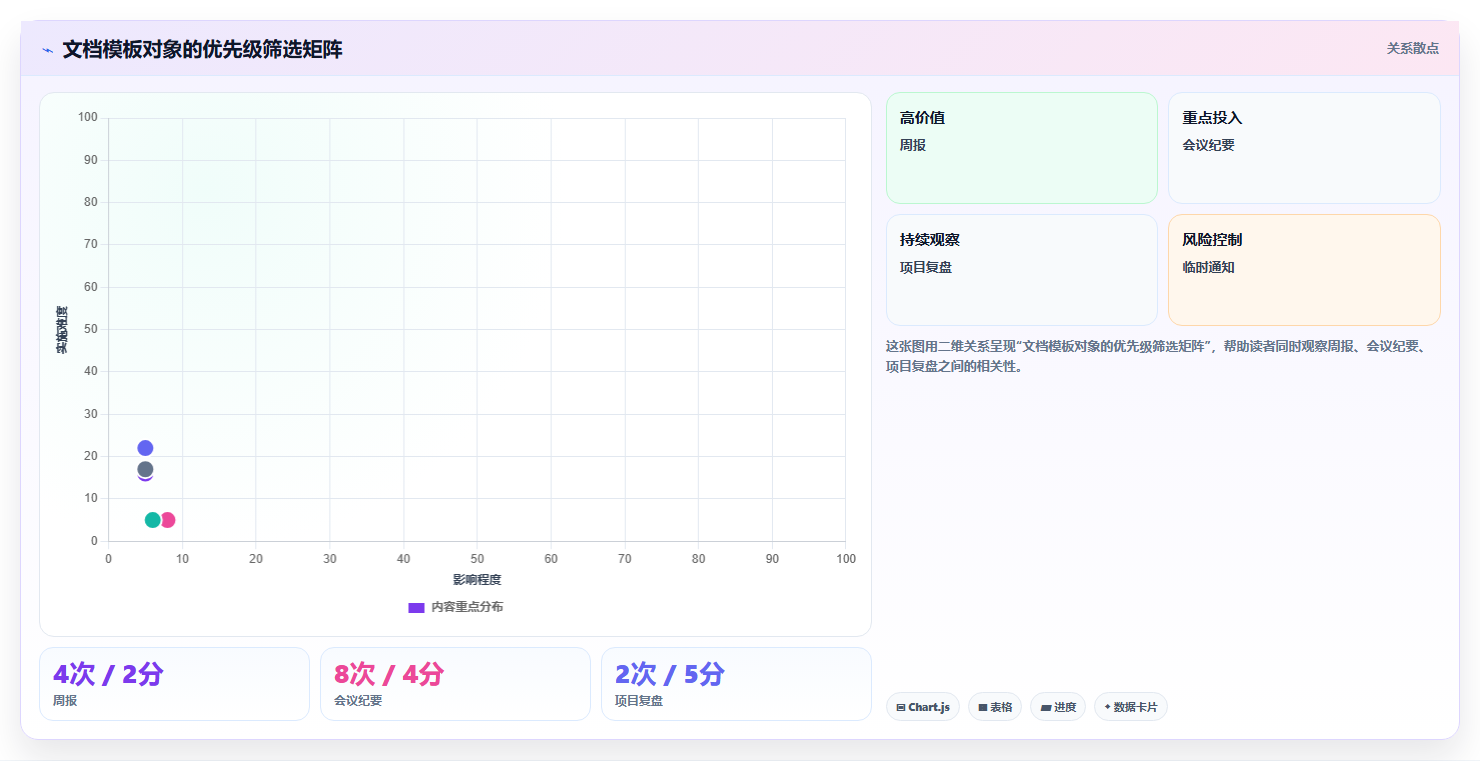Open the 持续观察 quadrant card

tap(1022, 270)
